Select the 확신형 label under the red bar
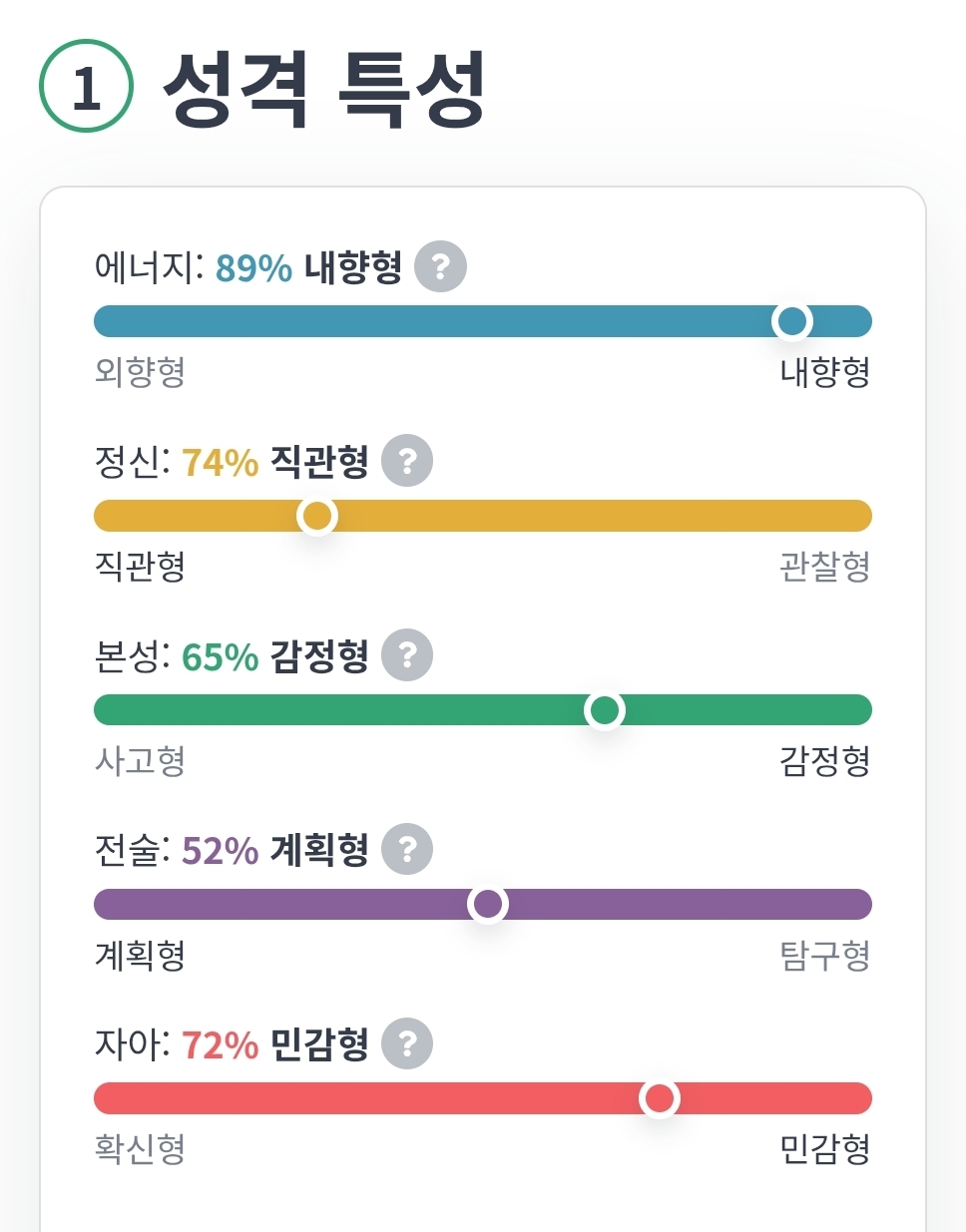This screenshot has width=966, height=1232. pos(140,1149)
